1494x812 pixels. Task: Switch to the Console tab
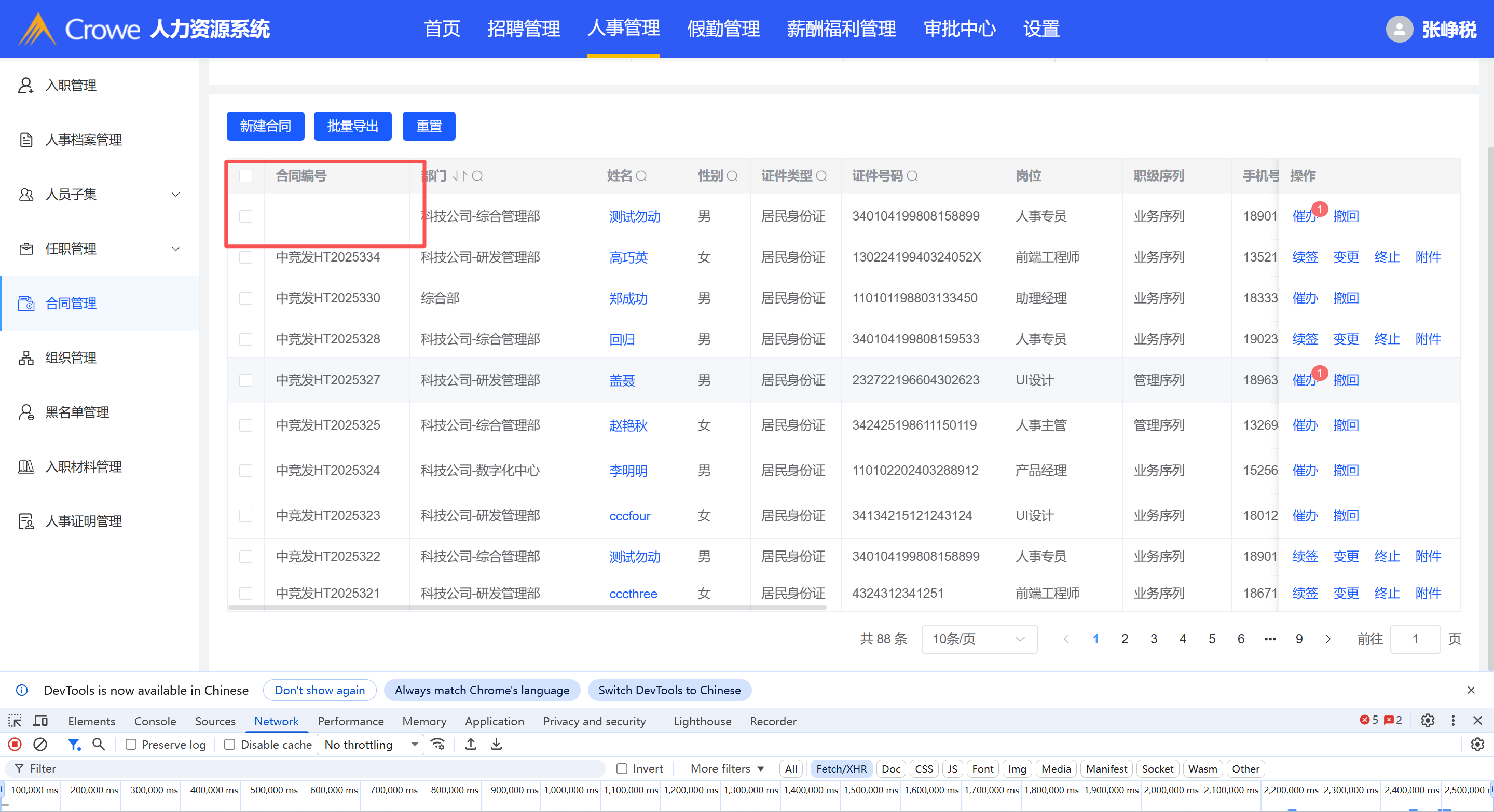pyautogui.click(x=155, y=721)
